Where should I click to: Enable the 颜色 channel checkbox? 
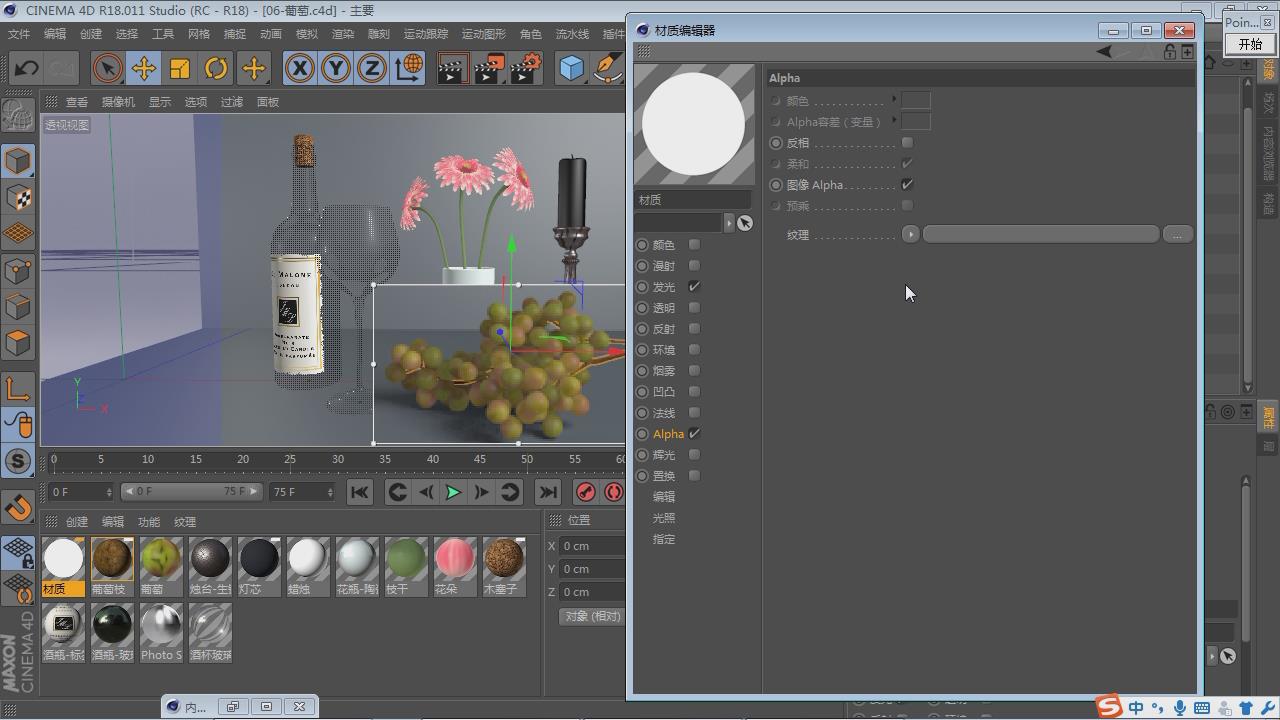point(694,245)
